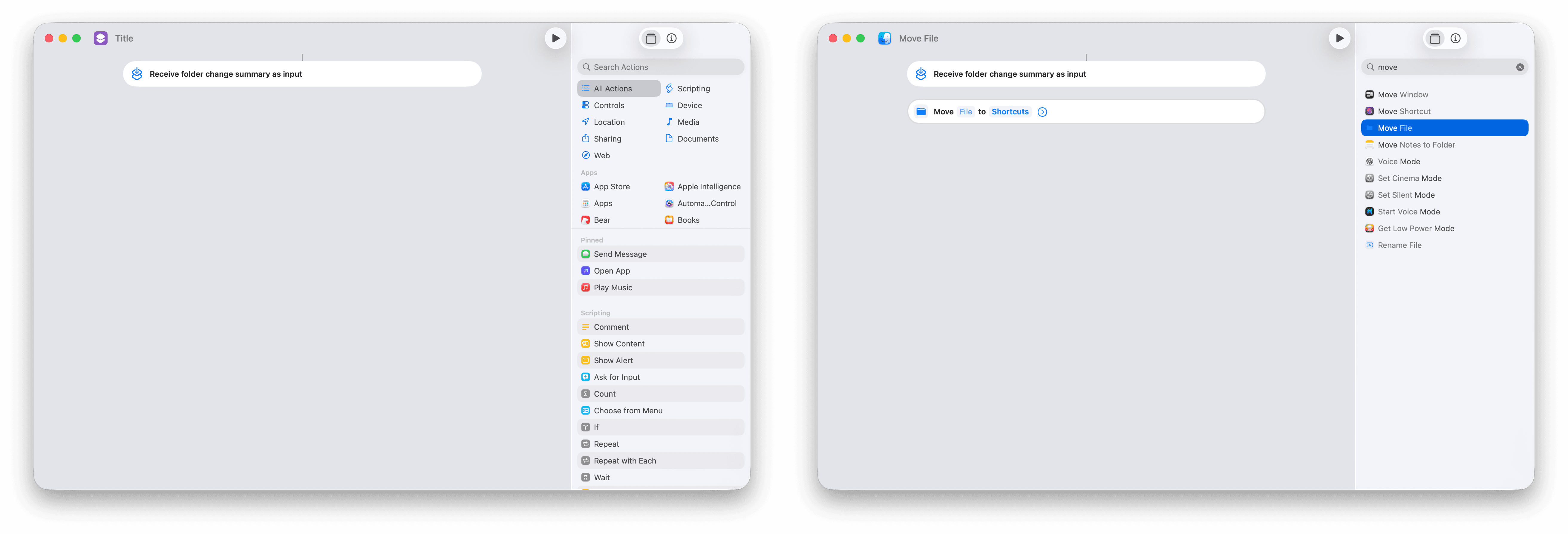Open action library icon in left window
This screenshot has height=534, width=1568.
651,38
